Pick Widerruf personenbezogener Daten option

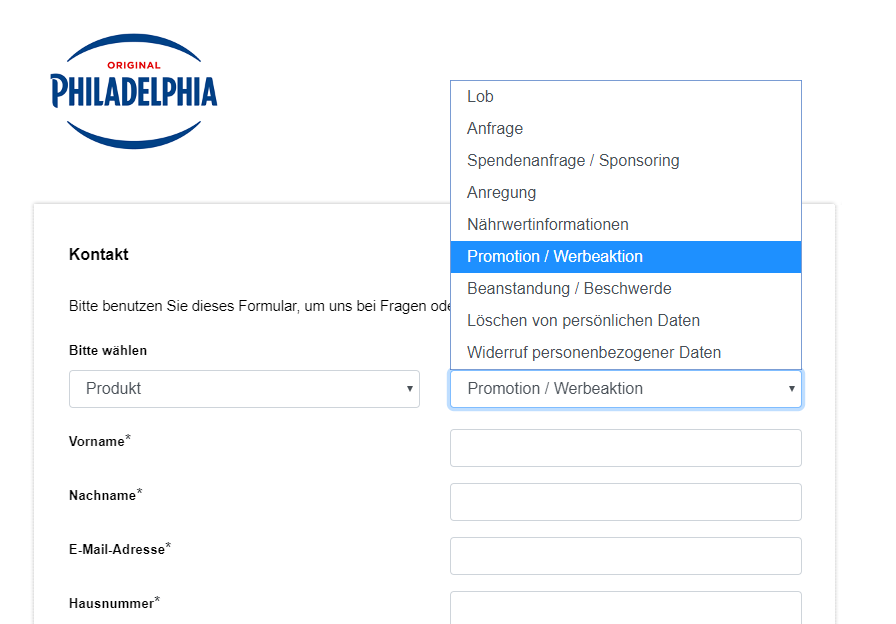[626, 353]
